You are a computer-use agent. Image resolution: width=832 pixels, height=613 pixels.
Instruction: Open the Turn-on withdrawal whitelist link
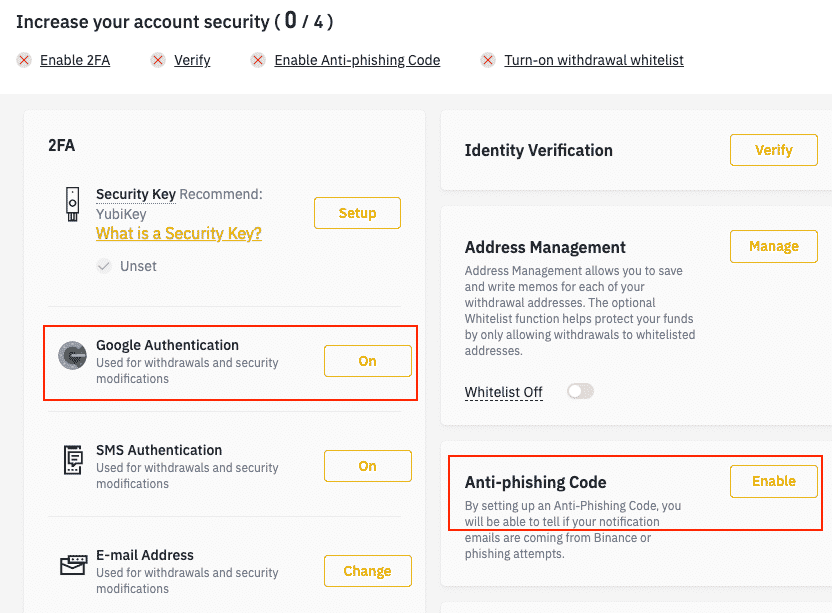[x=594, y=61]
